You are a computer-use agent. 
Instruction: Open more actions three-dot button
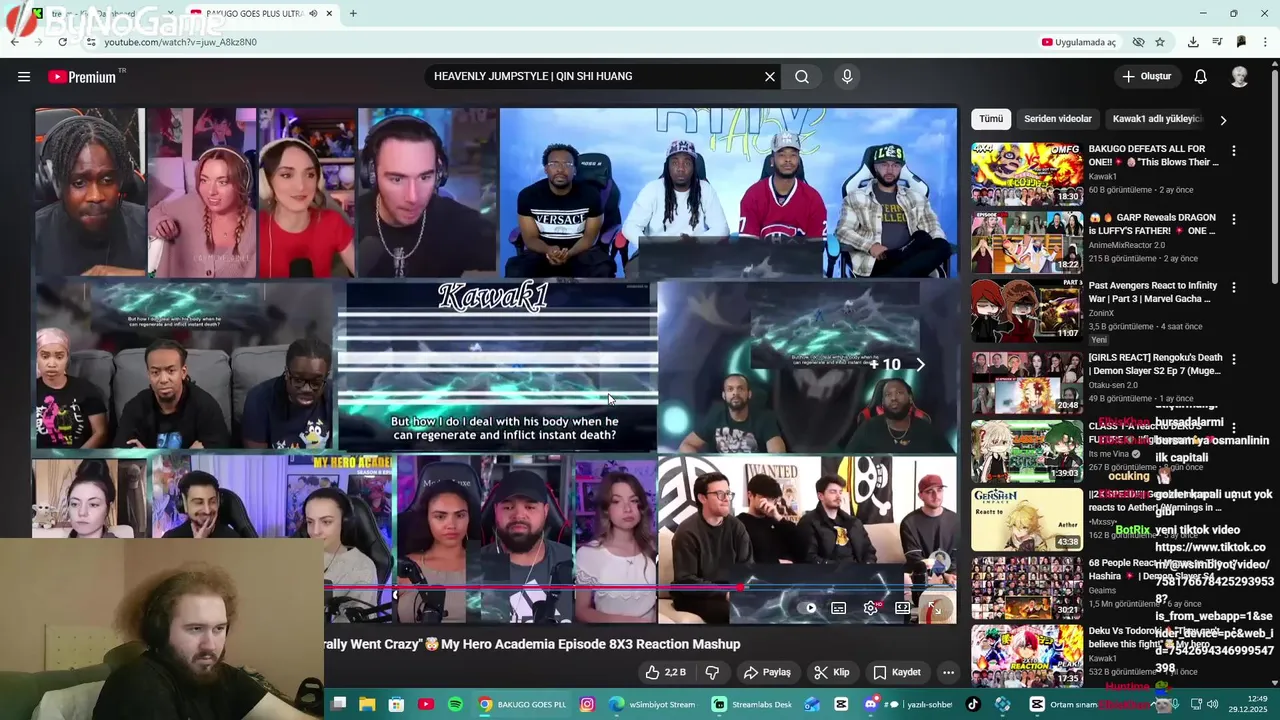click(x=948, y=672)
